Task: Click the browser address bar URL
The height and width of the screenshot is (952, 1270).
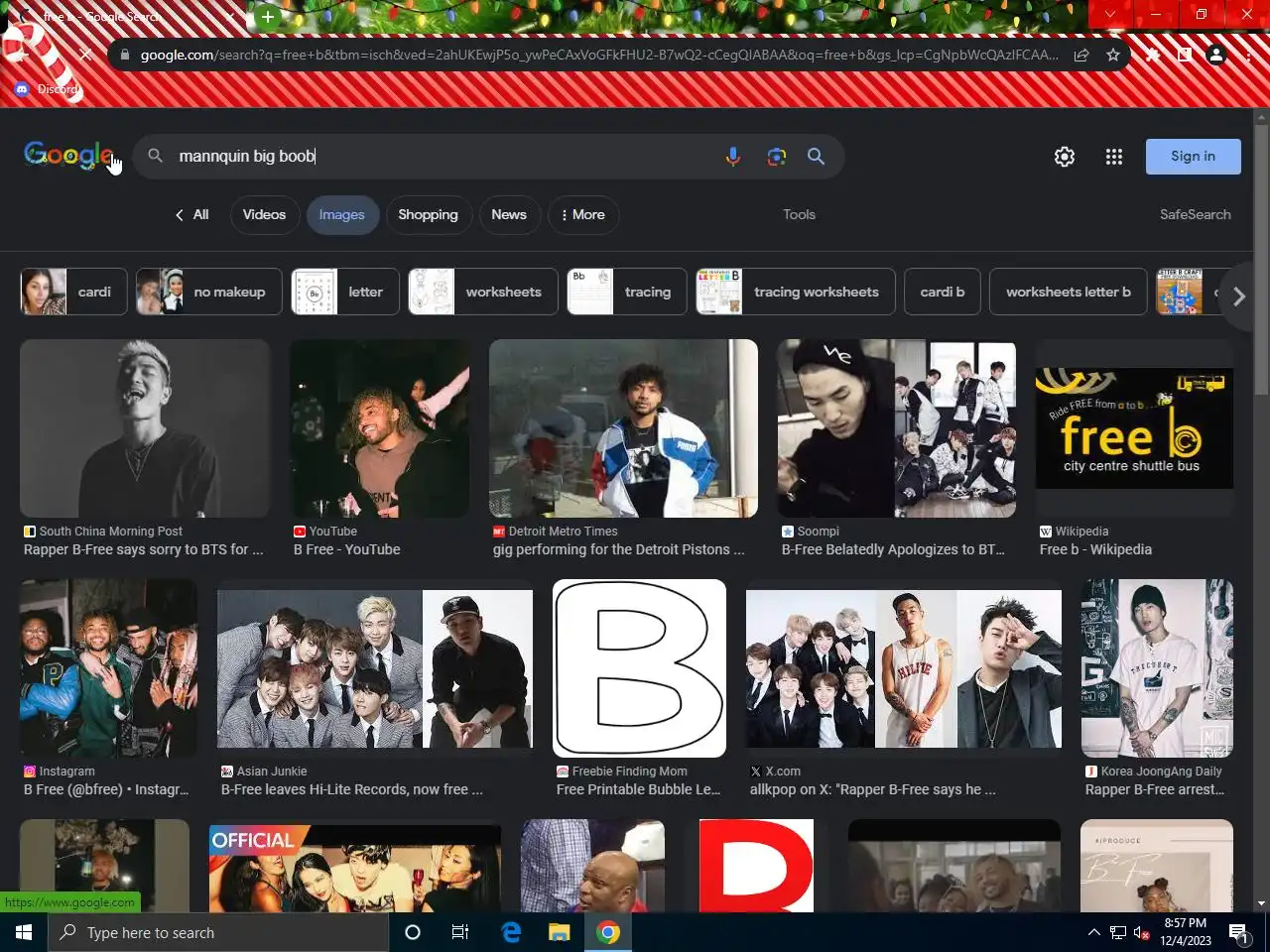Action: tap(598, 55)
